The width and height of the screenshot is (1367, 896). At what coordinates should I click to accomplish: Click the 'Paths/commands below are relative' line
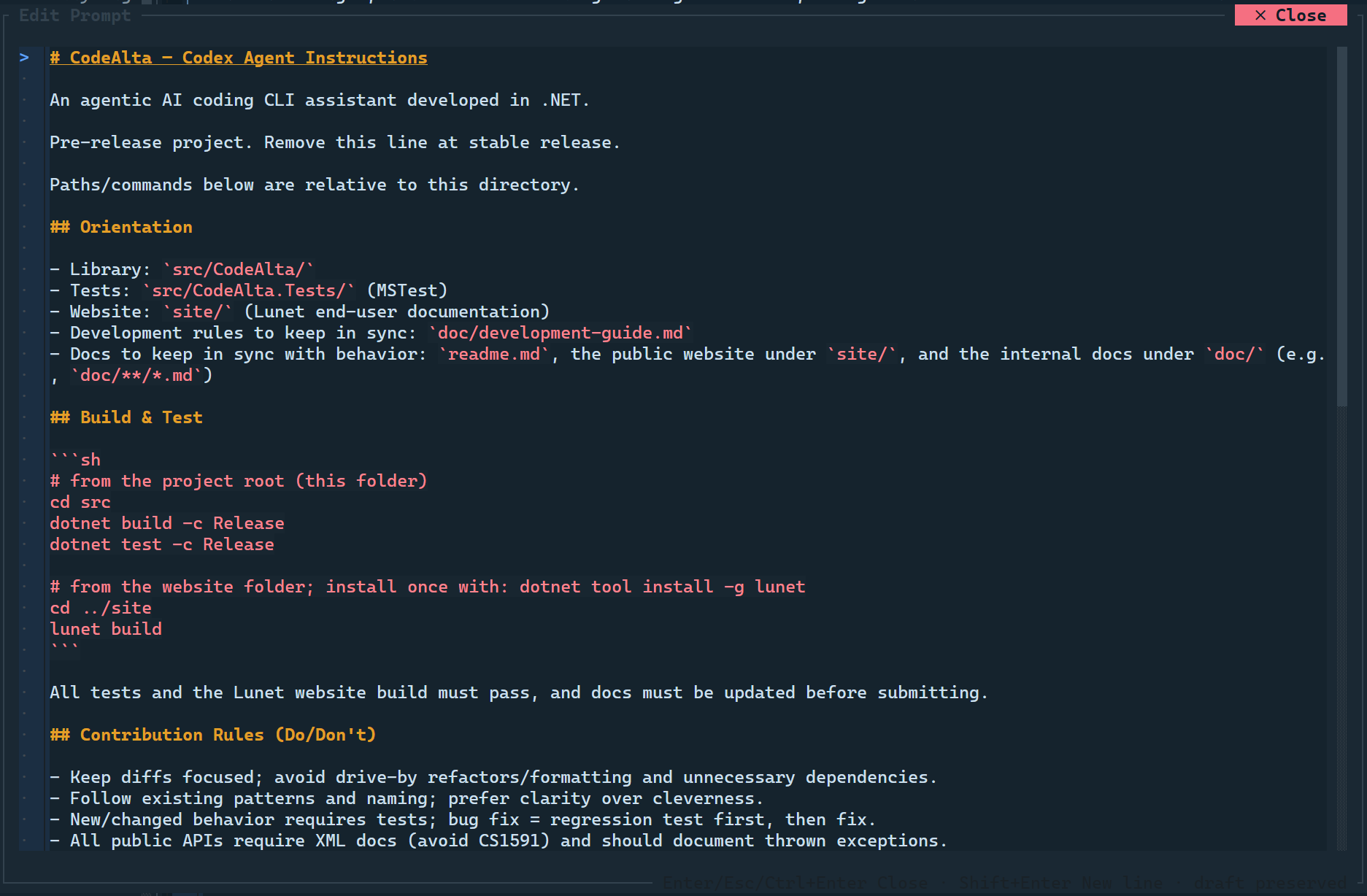[x=314, y=185]
